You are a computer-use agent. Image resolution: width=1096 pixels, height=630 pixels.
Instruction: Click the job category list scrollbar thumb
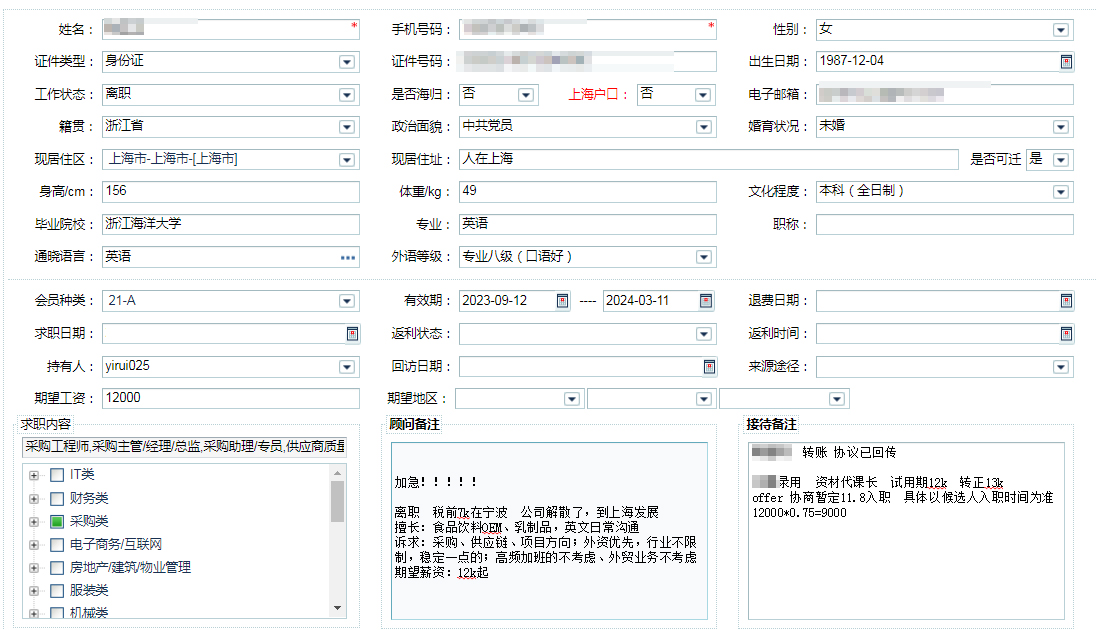[338, 501]
